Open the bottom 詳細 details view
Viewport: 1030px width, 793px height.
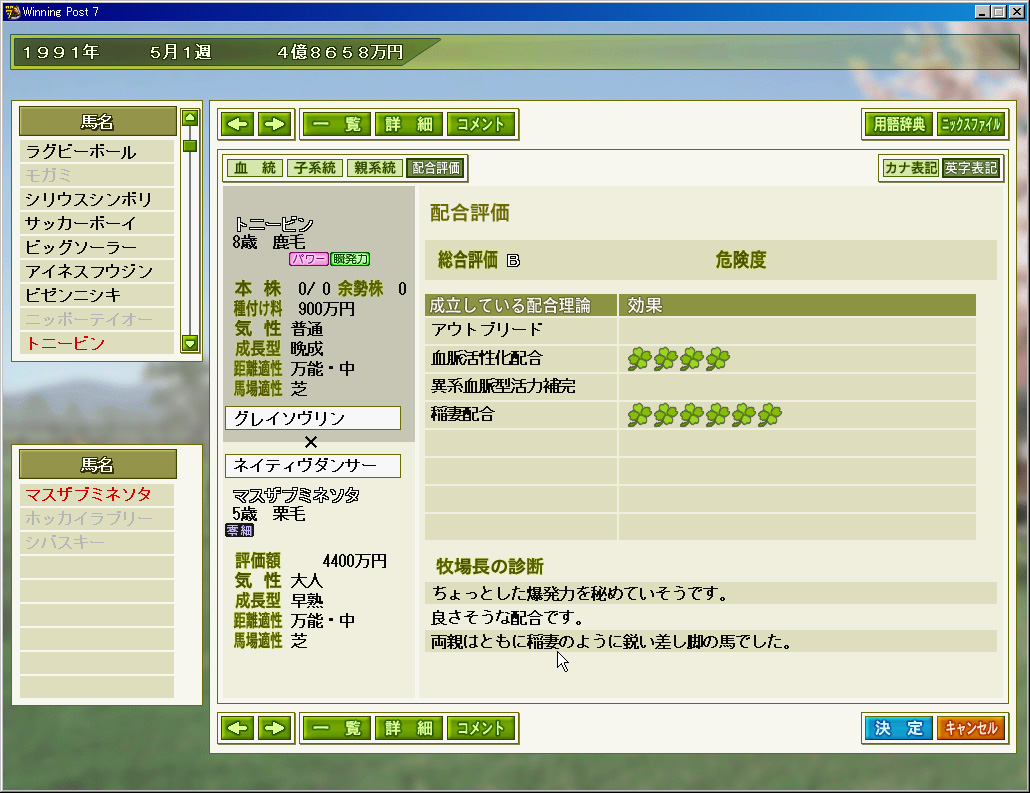409,728
